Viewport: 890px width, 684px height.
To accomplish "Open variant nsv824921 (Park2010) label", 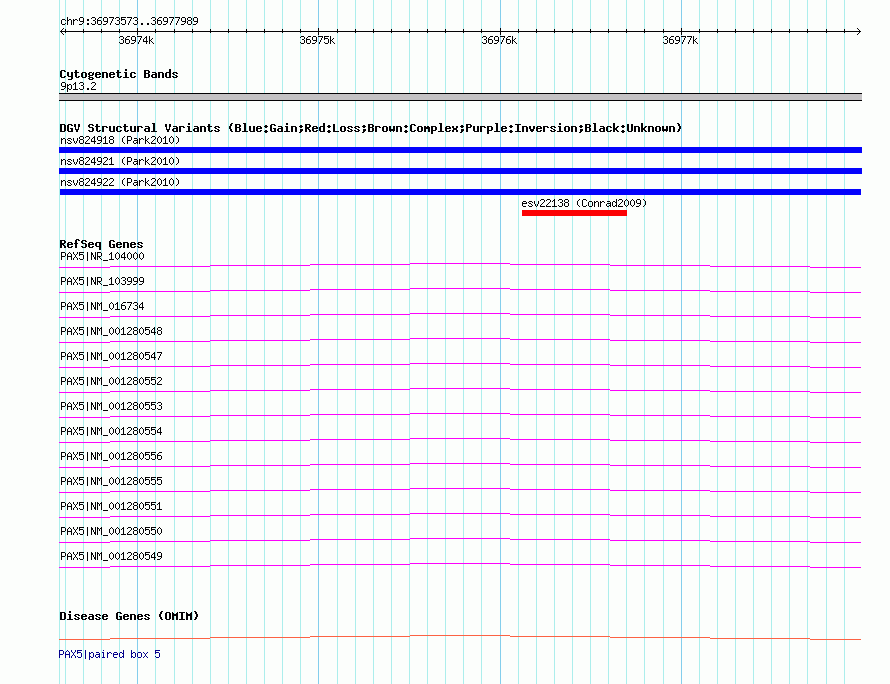I will (x=120, y=161).
